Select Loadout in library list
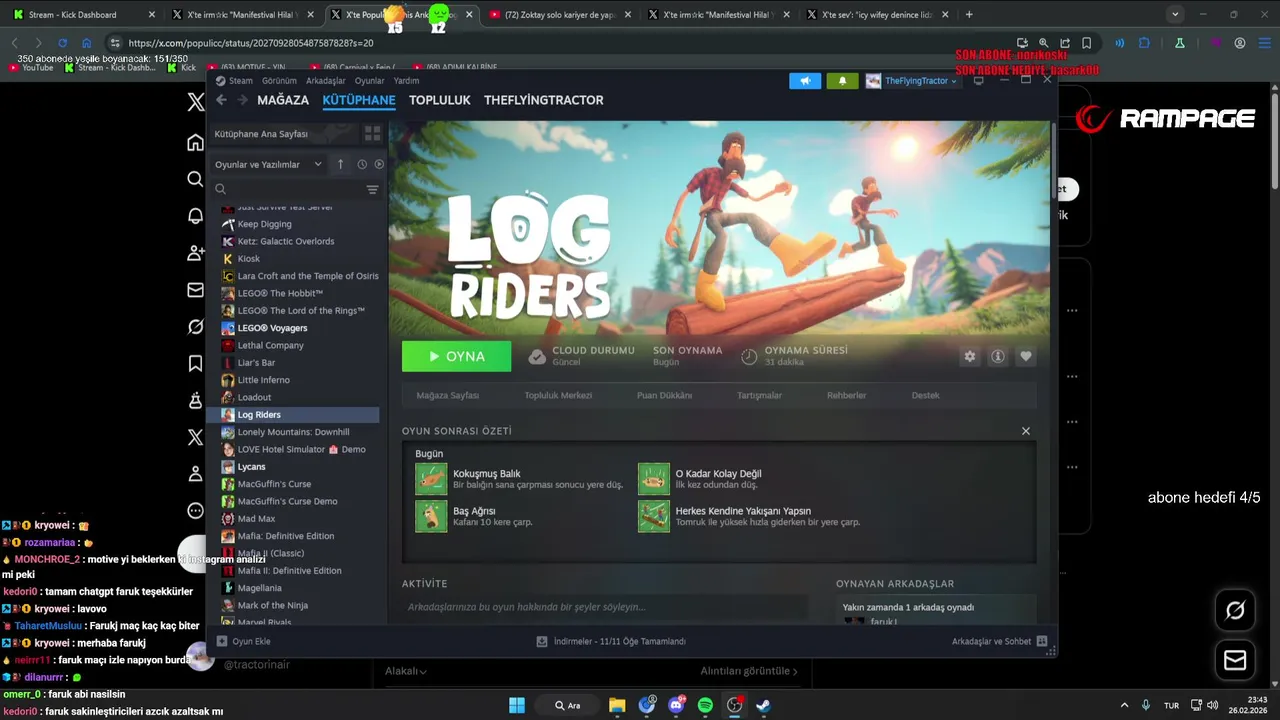1280x720 pixels. click(x=254, y=397)
